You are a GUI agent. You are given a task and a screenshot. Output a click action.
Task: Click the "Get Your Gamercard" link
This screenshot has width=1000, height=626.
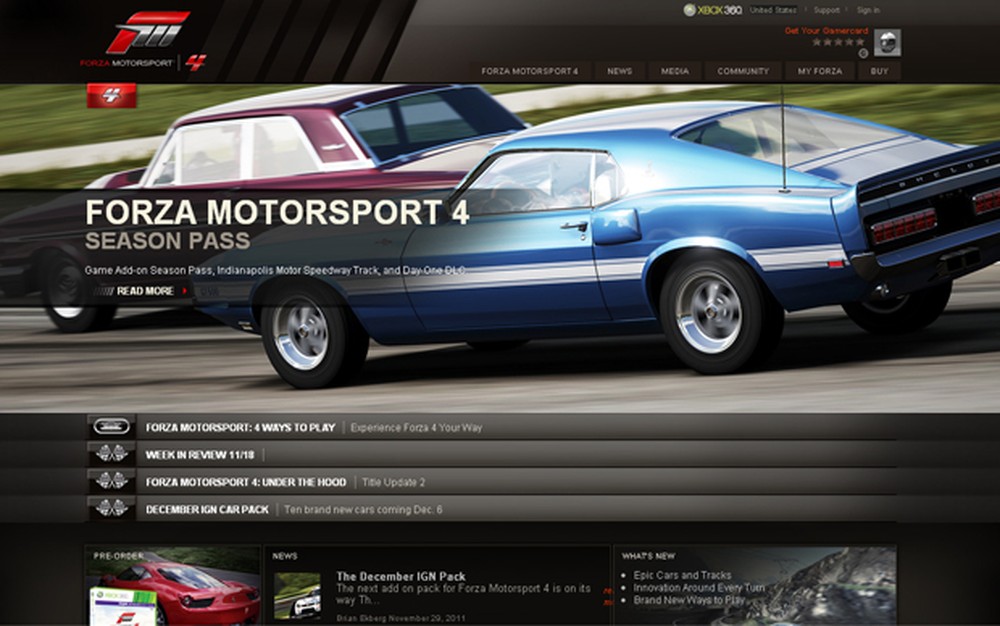point(827,31)
